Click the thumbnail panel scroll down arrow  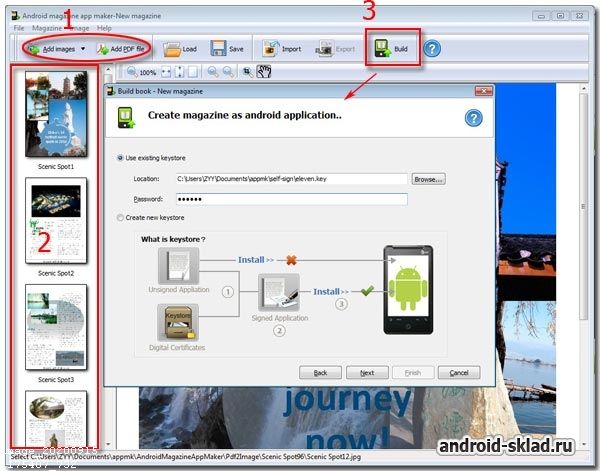108,445
